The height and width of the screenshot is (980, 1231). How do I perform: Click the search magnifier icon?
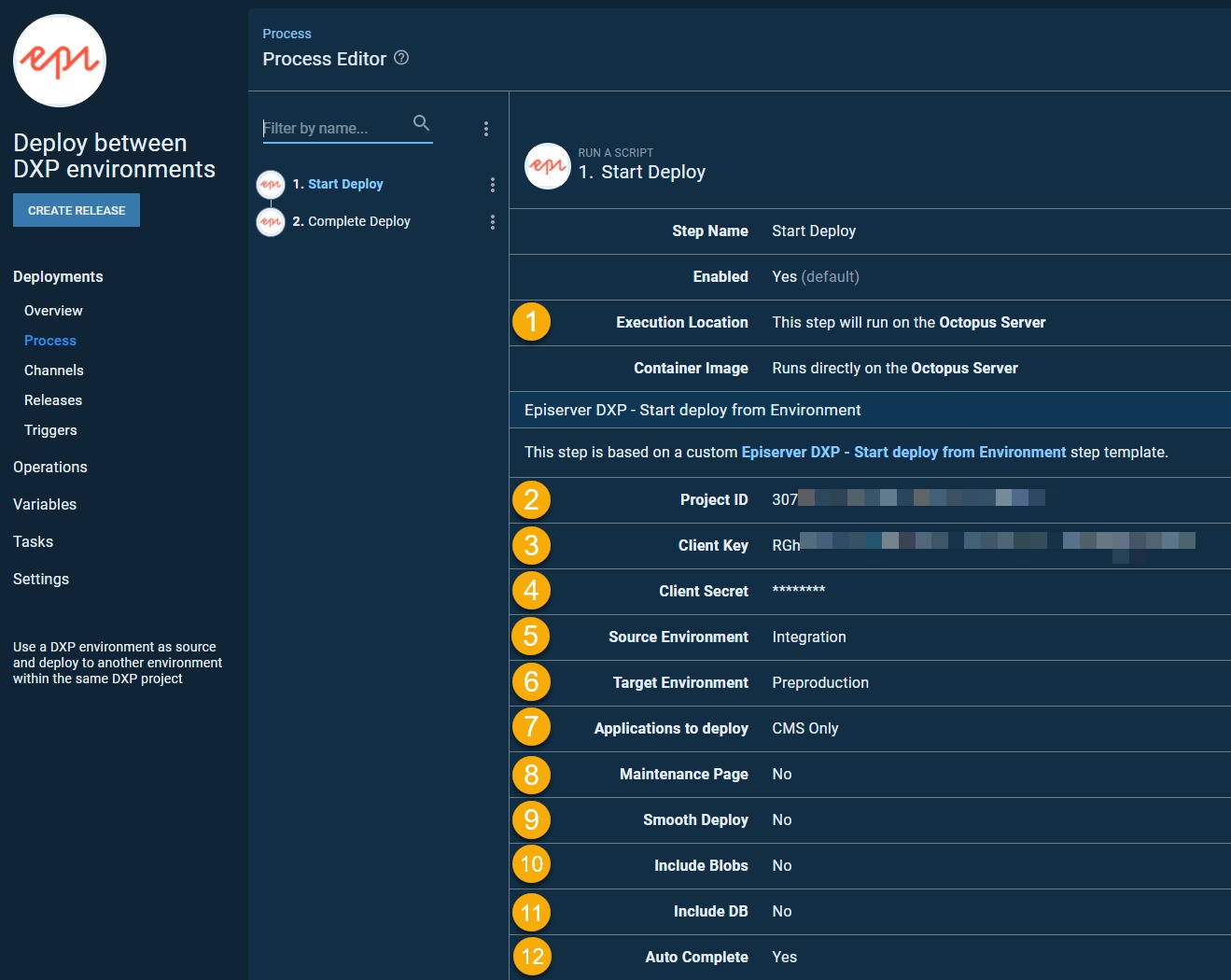pos(421,123)
